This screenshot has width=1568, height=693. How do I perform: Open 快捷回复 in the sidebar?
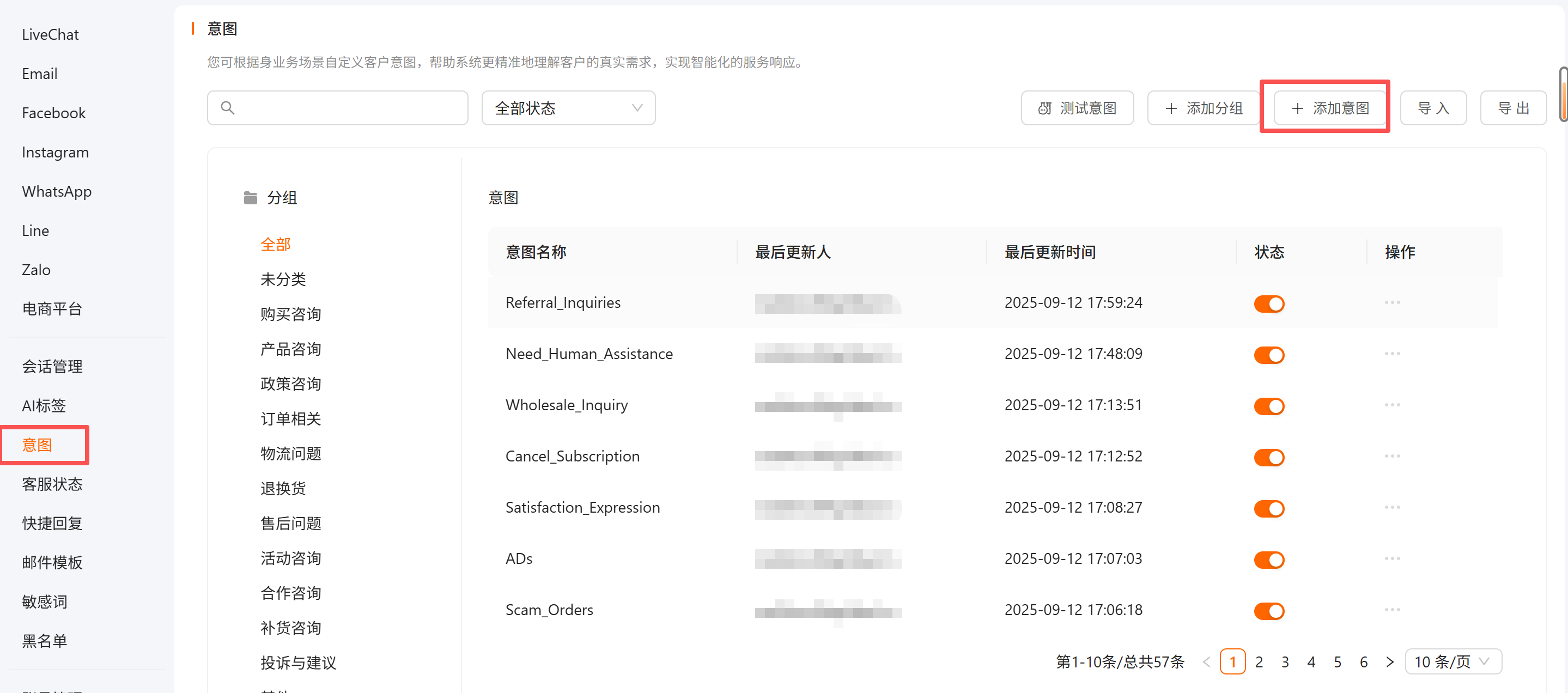point(52,522)
